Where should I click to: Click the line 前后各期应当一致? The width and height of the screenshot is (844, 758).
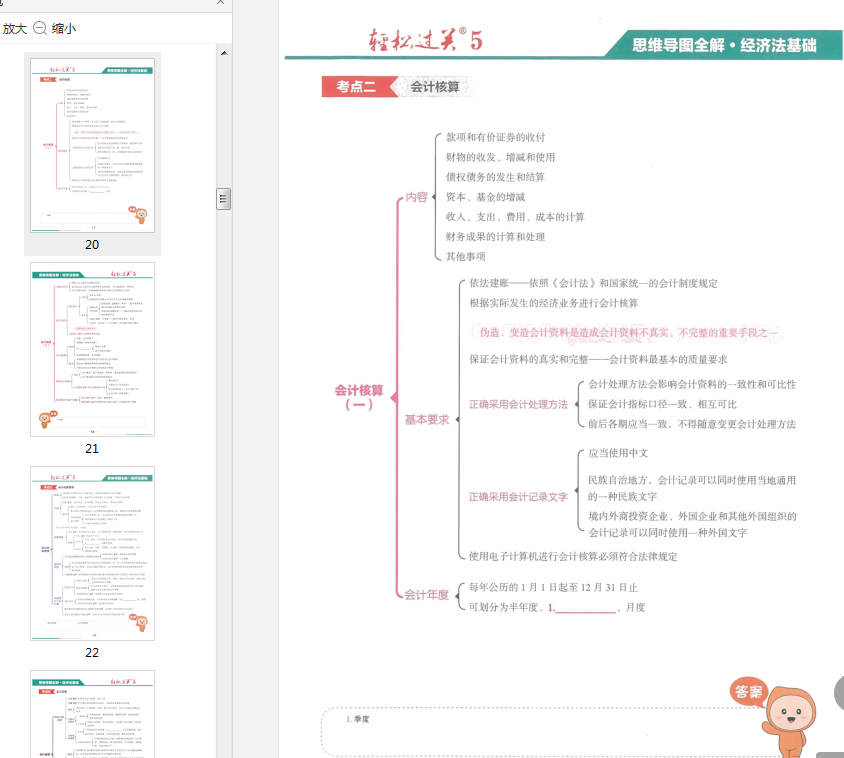tap(692, 424)
